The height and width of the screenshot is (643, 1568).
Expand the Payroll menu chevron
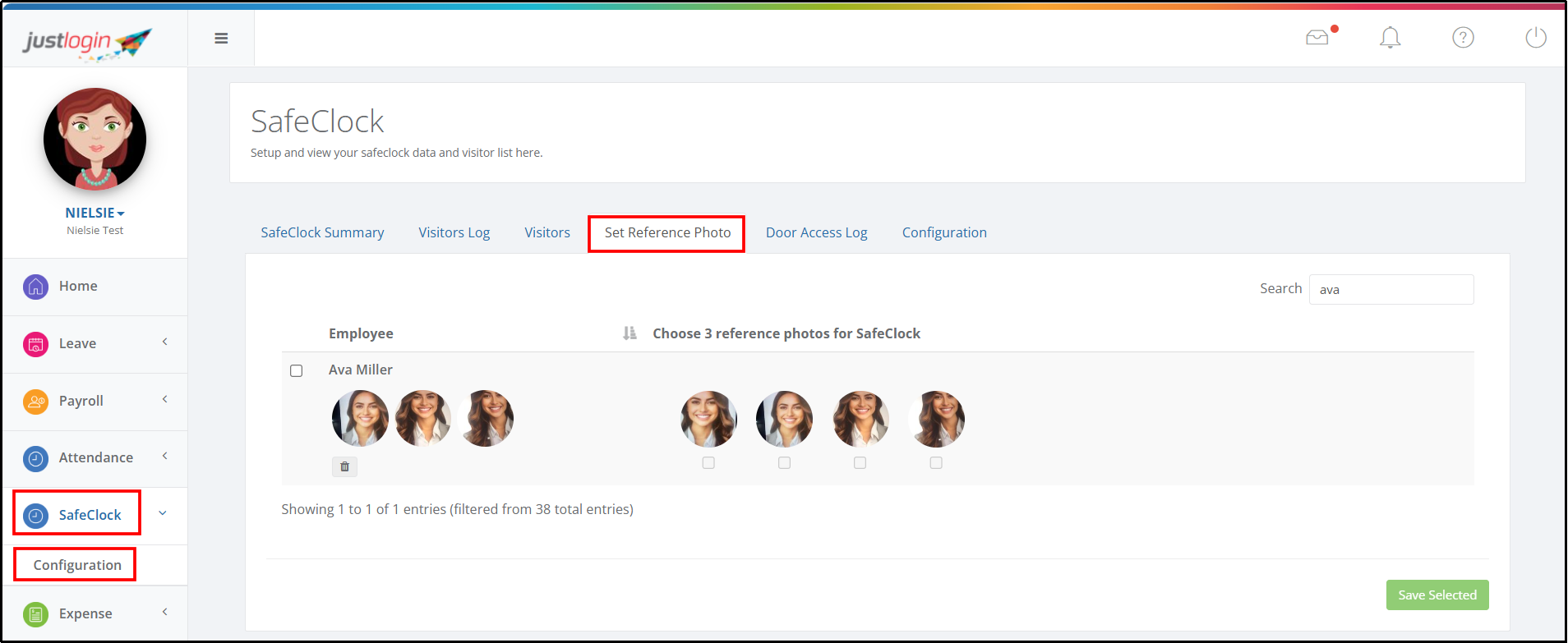click(164, 399)
